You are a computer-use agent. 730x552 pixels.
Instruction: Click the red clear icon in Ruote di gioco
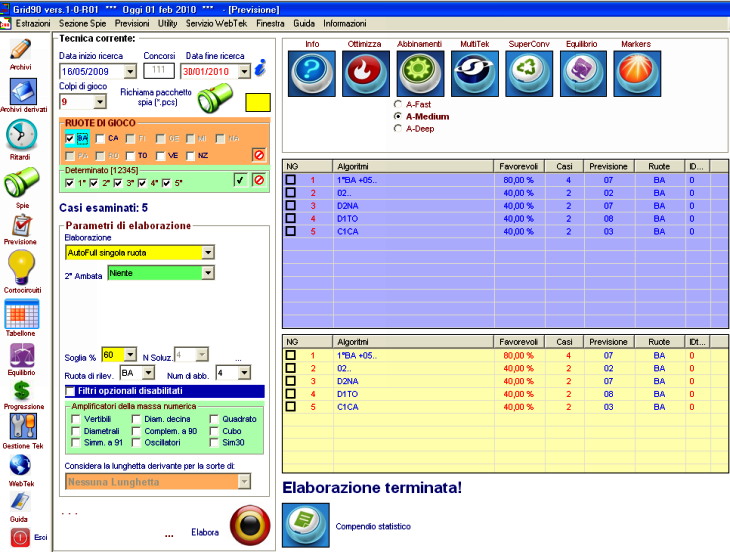pyautogui.click(x=259, y=155)
